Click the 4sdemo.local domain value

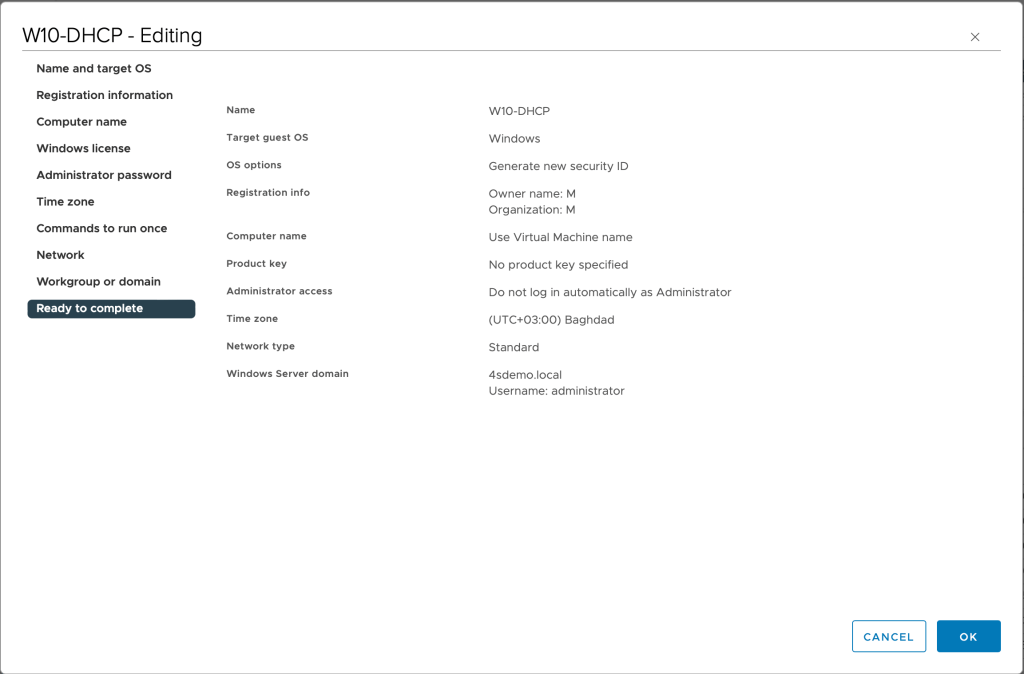[x=525, y=375]
